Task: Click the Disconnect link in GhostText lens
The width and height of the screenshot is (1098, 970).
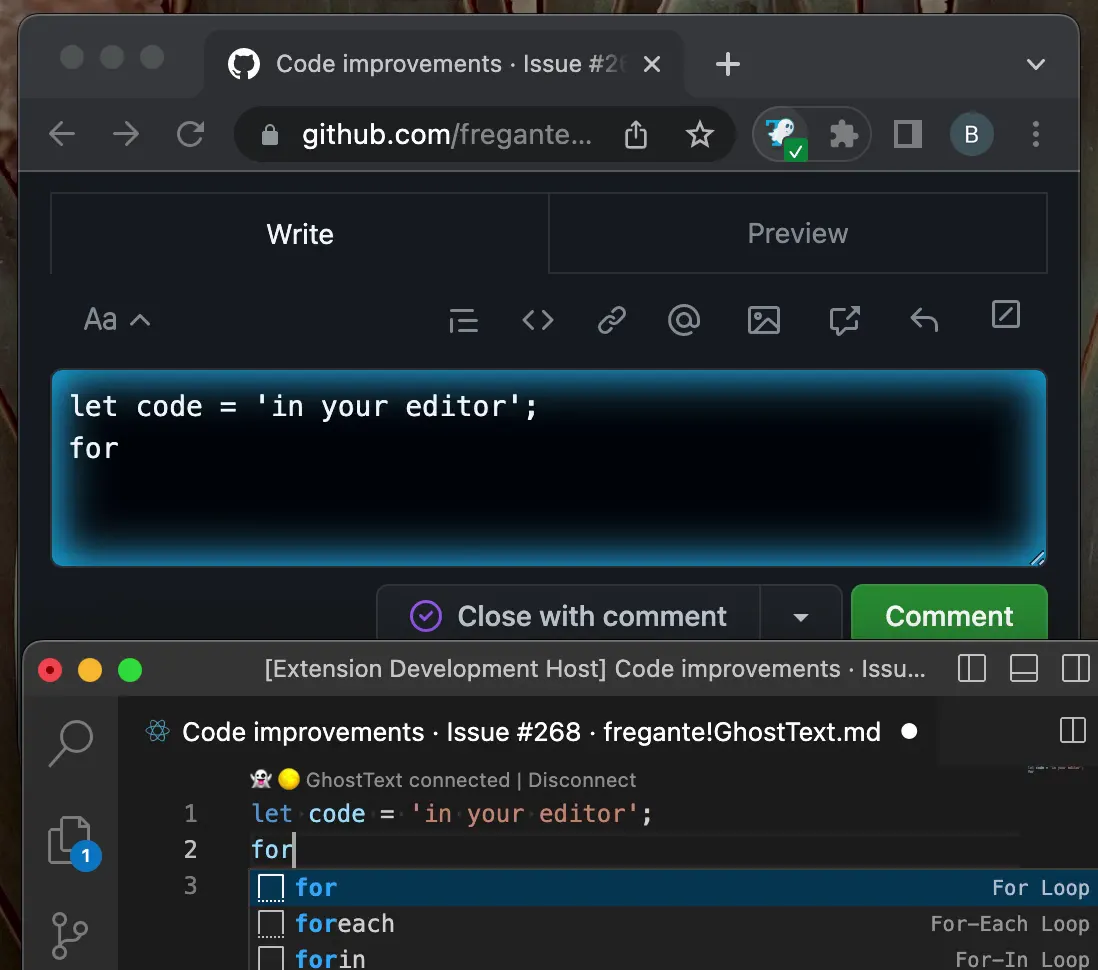Action: [582, 780]
